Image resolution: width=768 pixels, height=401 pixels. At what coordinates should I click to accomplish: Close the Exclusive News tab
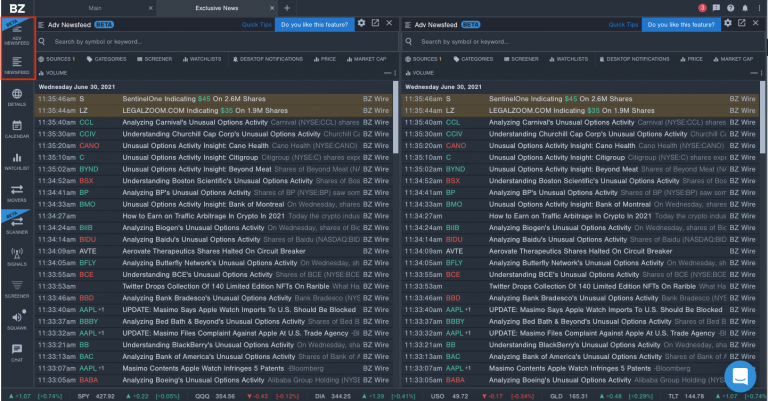point(272,8)
